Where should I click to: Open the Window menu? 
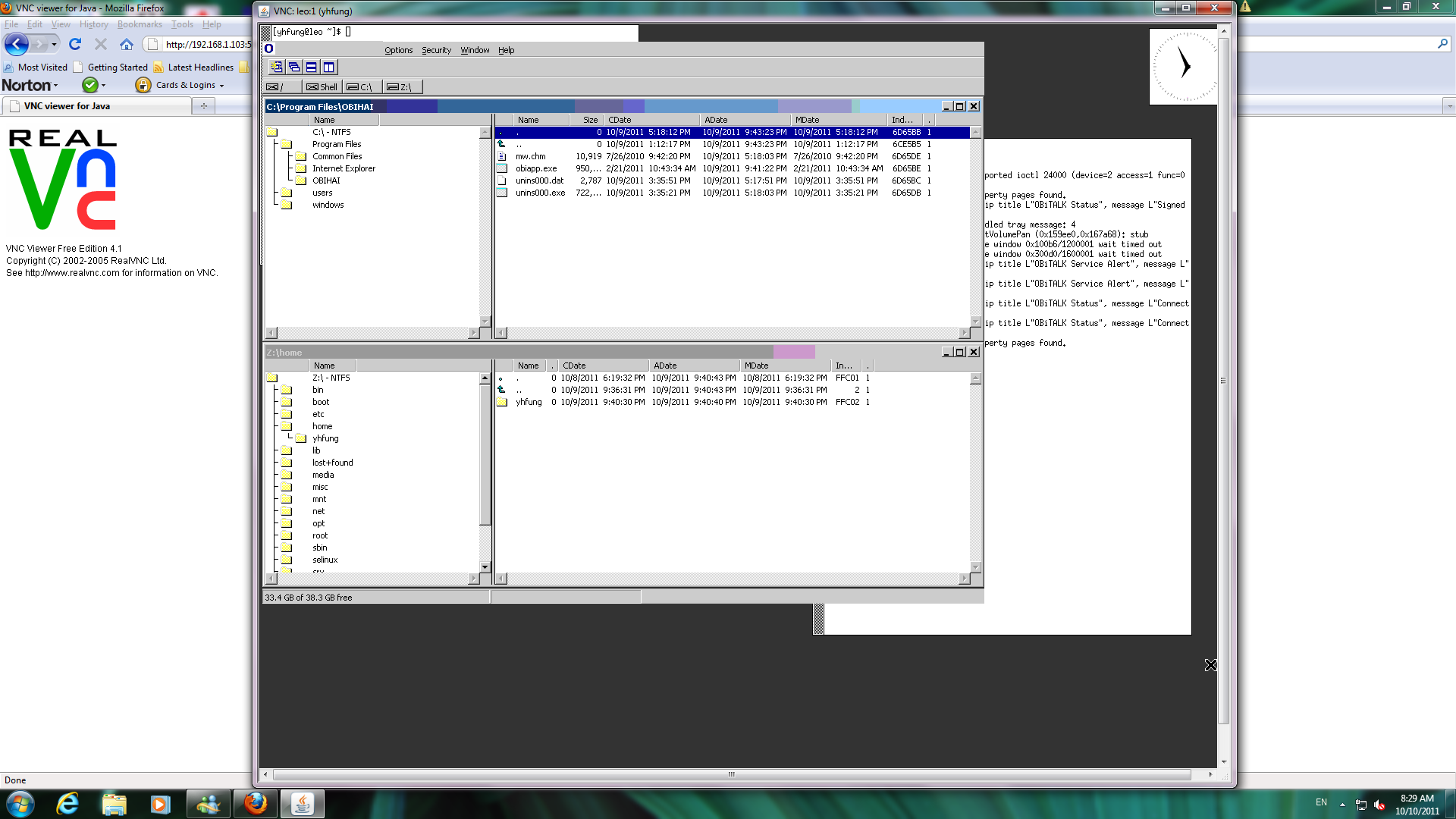pos(475,50)
